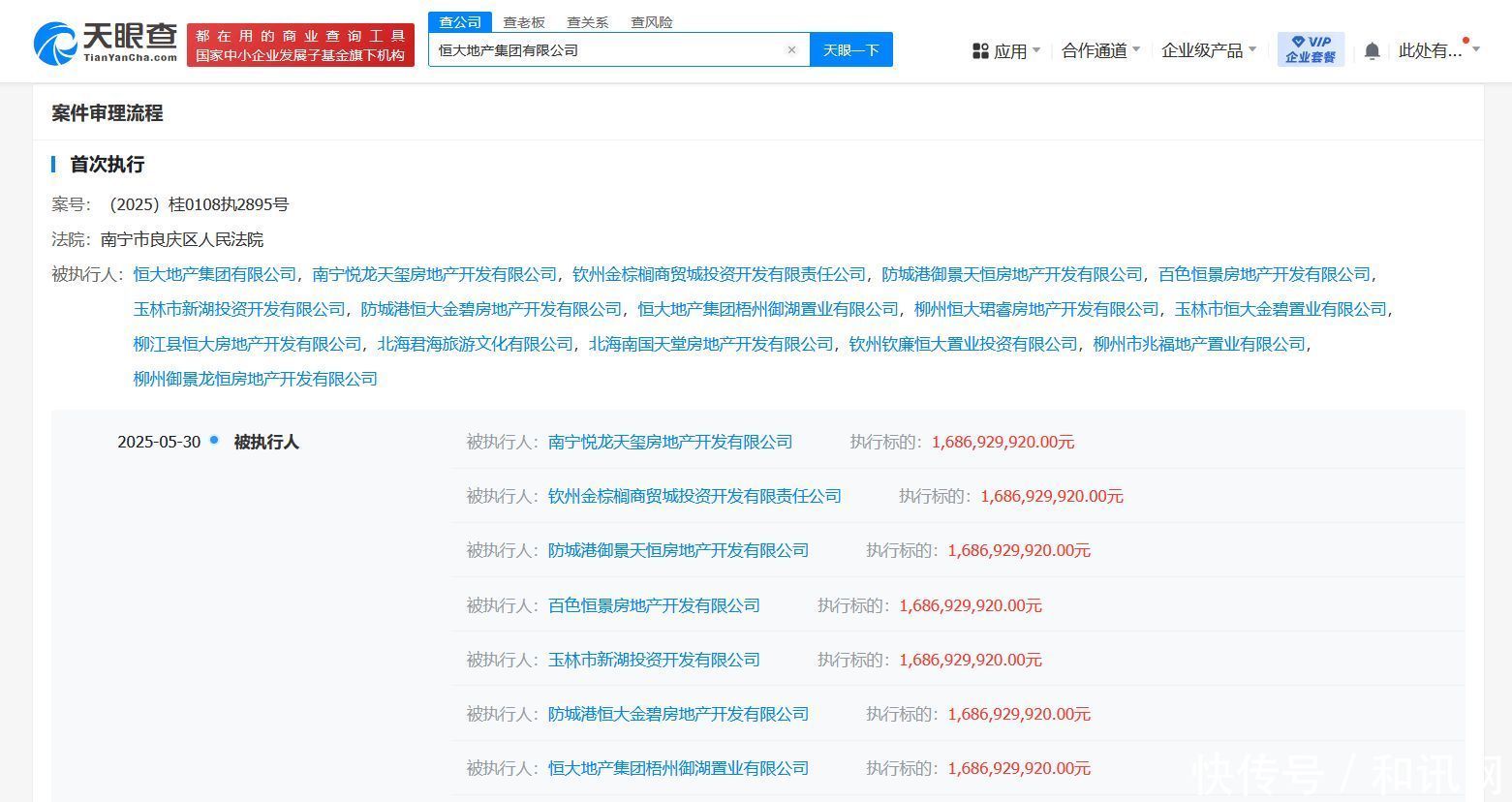Open notifications bell icon
This screenshot has height=802, width=1512.
pyautogui.click(x=1372, y=50)
